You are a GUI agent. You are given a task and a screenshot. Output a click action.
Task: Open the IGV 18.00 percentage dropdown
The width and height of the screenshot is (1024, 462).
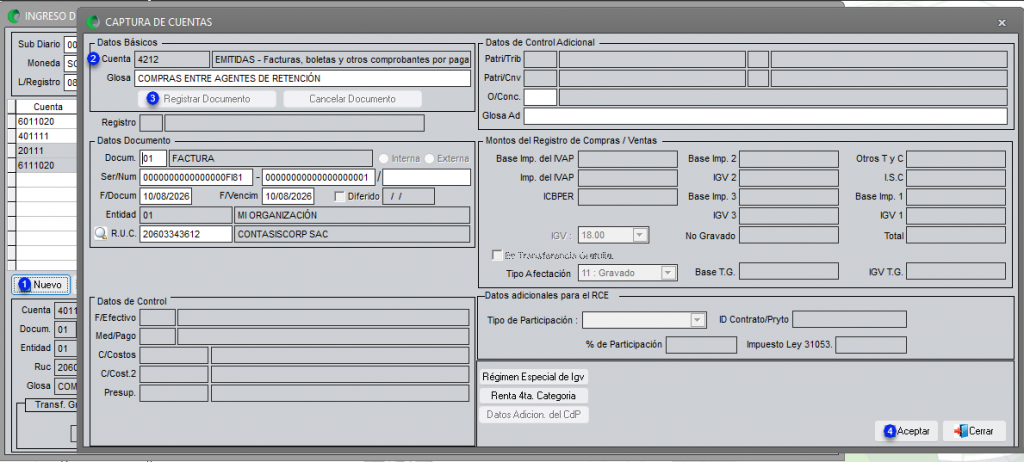(x=640, y=235)
